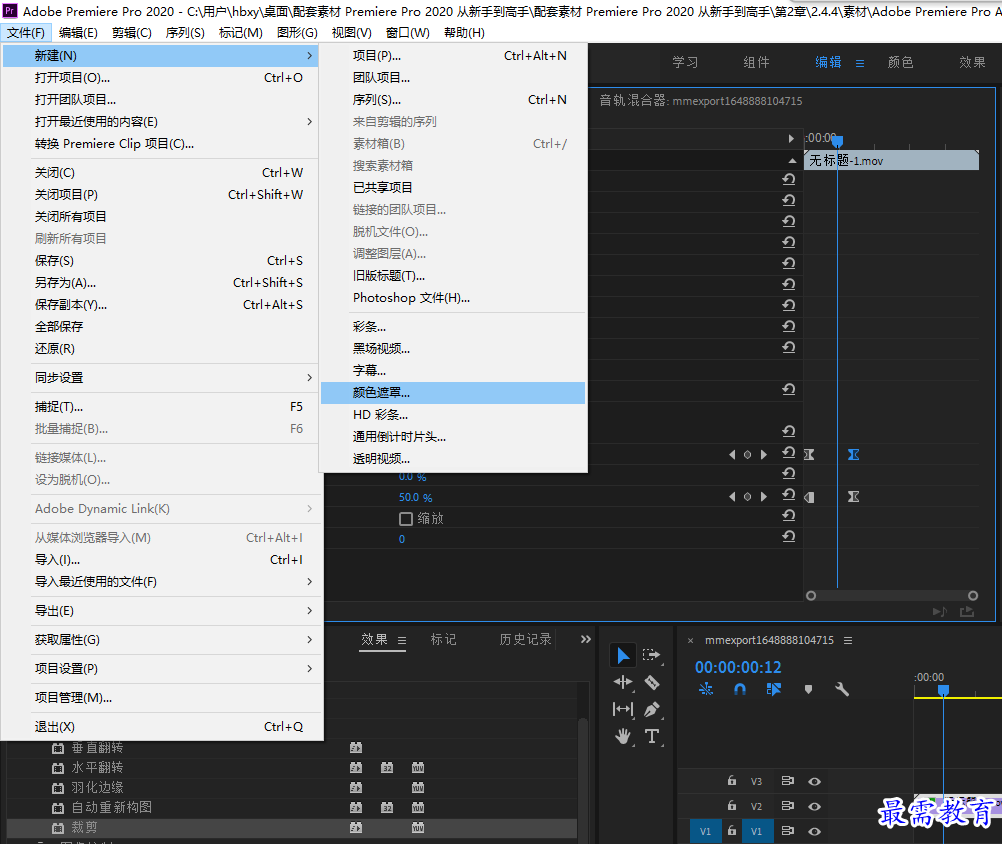Select the Hand tool

tap(622, 736)
